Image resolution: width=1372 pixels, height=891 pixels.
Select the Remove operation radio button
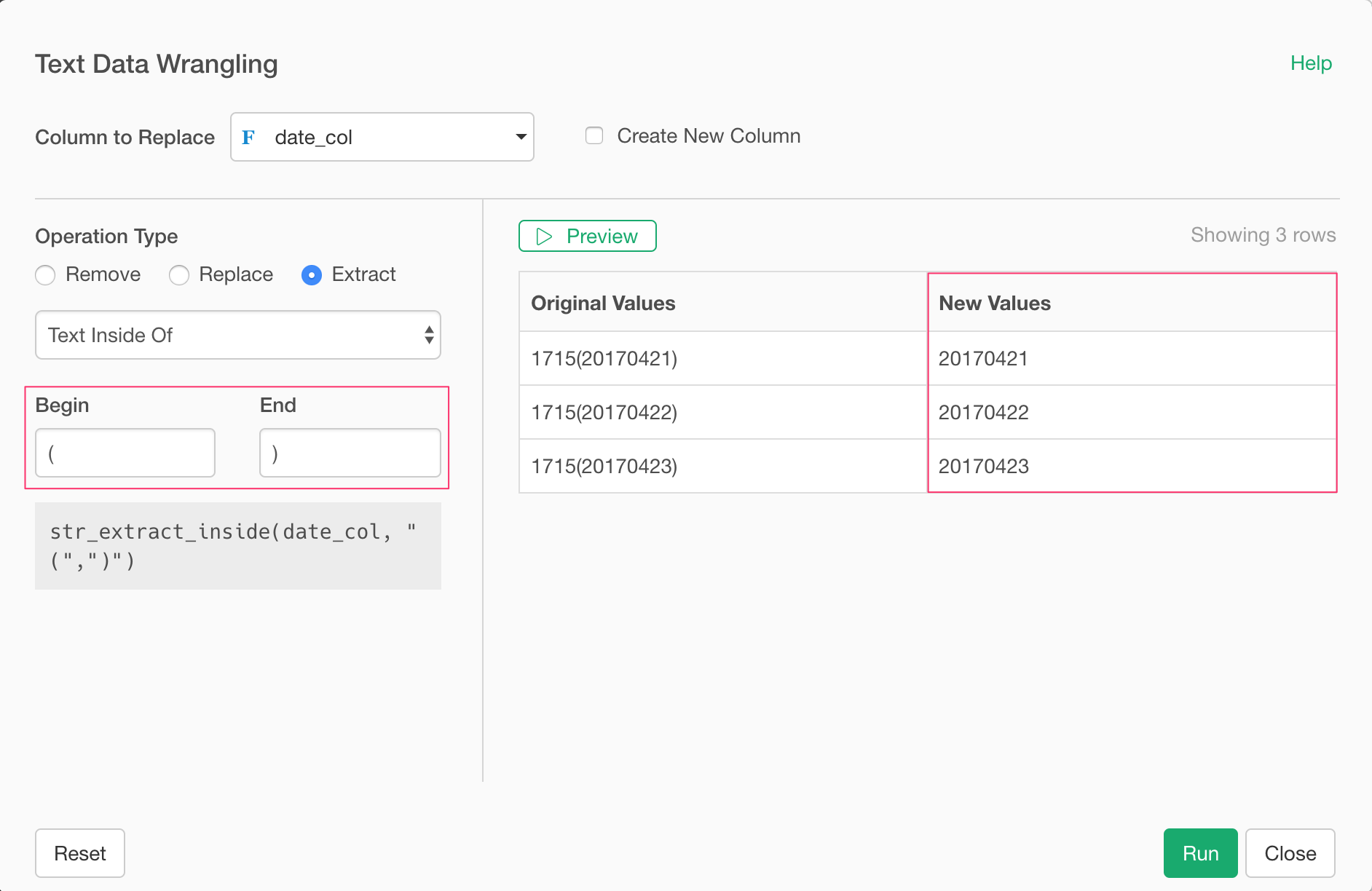pyautogui.click(x=46, y=275)
